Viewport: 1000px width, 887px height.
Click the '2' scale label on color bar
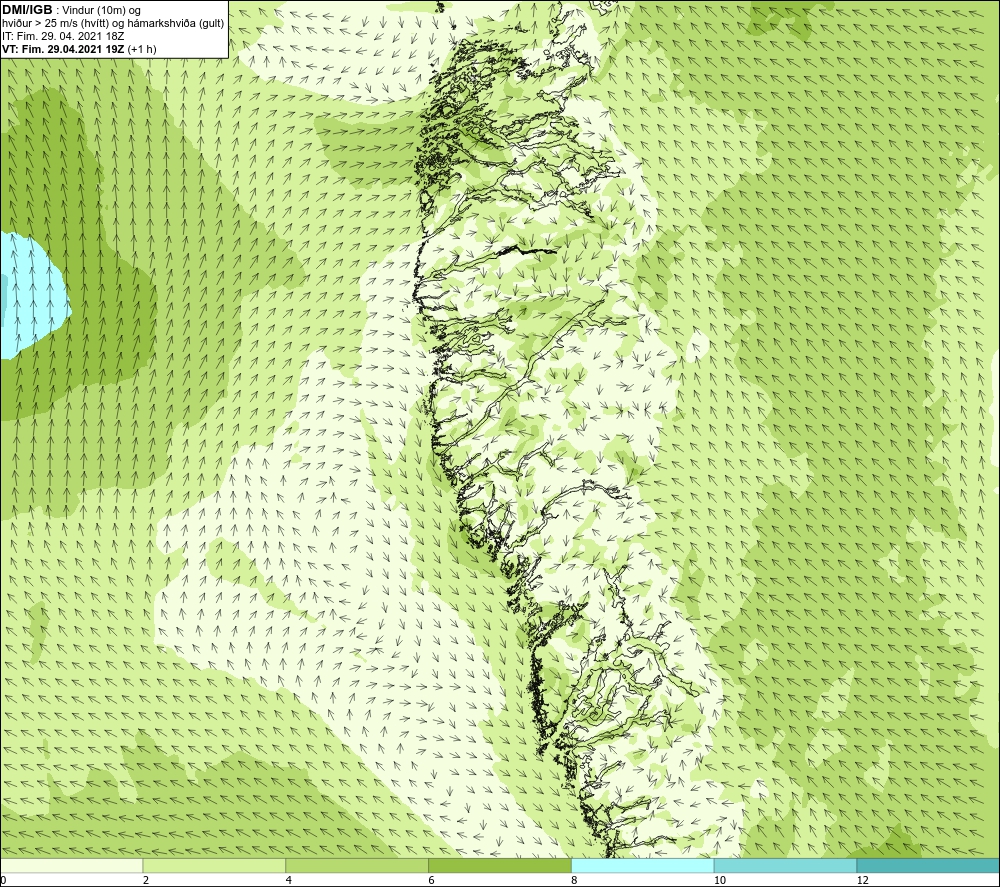pos(146,880)
